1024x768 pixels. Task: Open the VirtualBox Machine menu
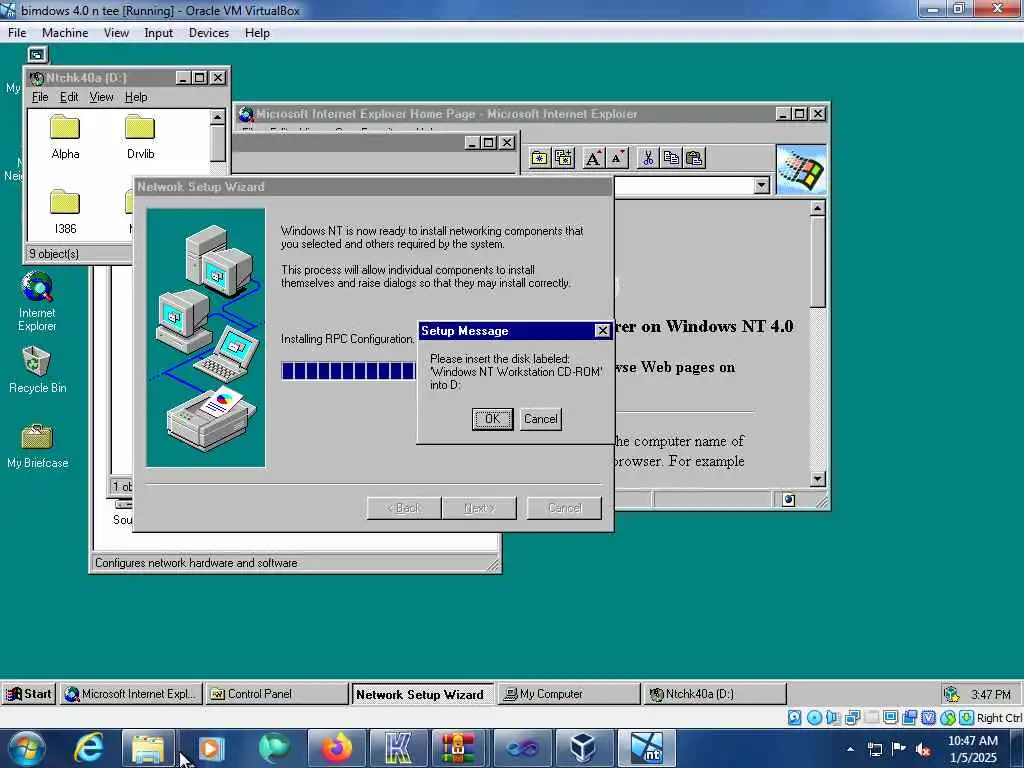(x=65, y=33)
